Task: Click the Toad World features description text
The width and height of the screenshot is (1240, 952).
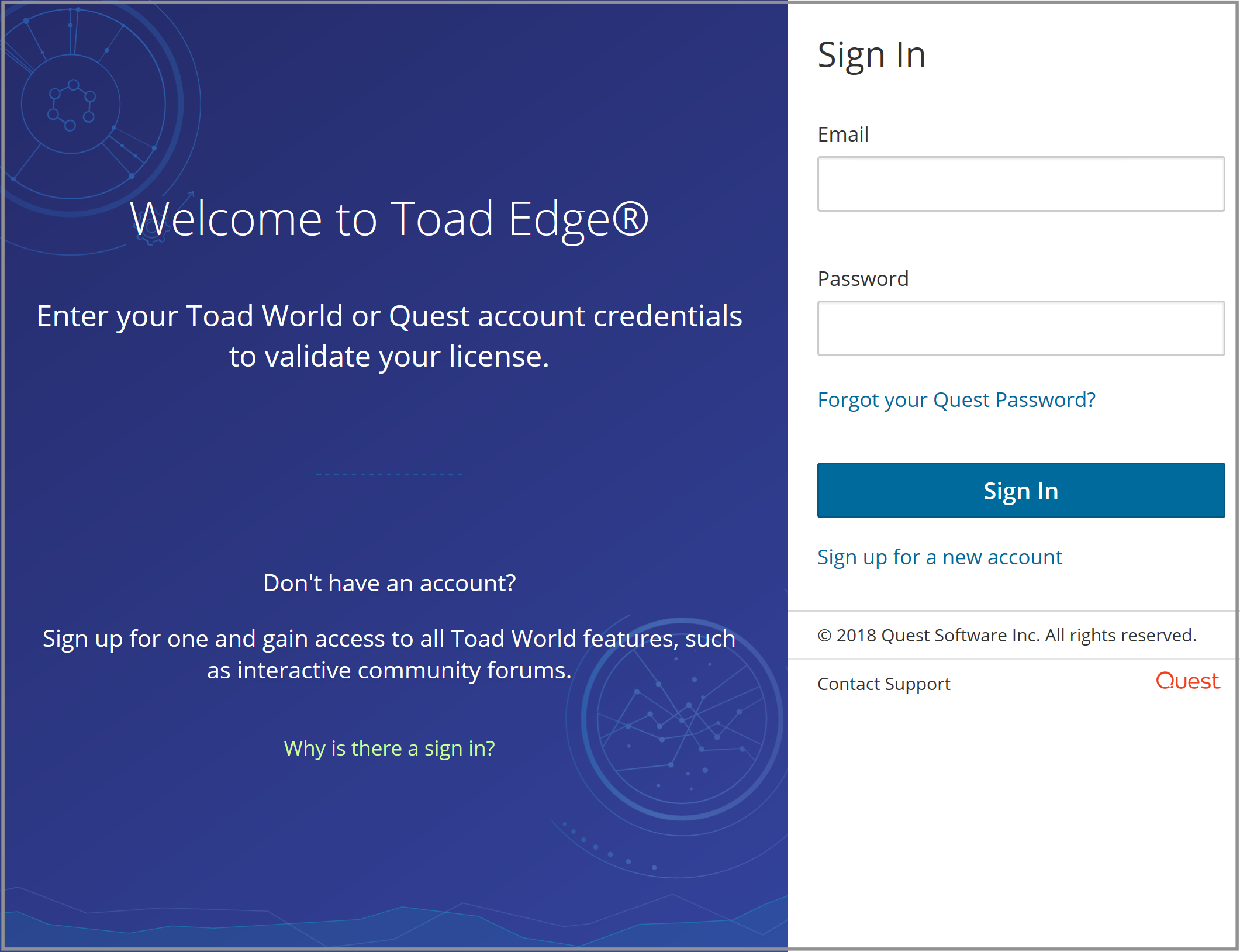Action: [389, 654]
